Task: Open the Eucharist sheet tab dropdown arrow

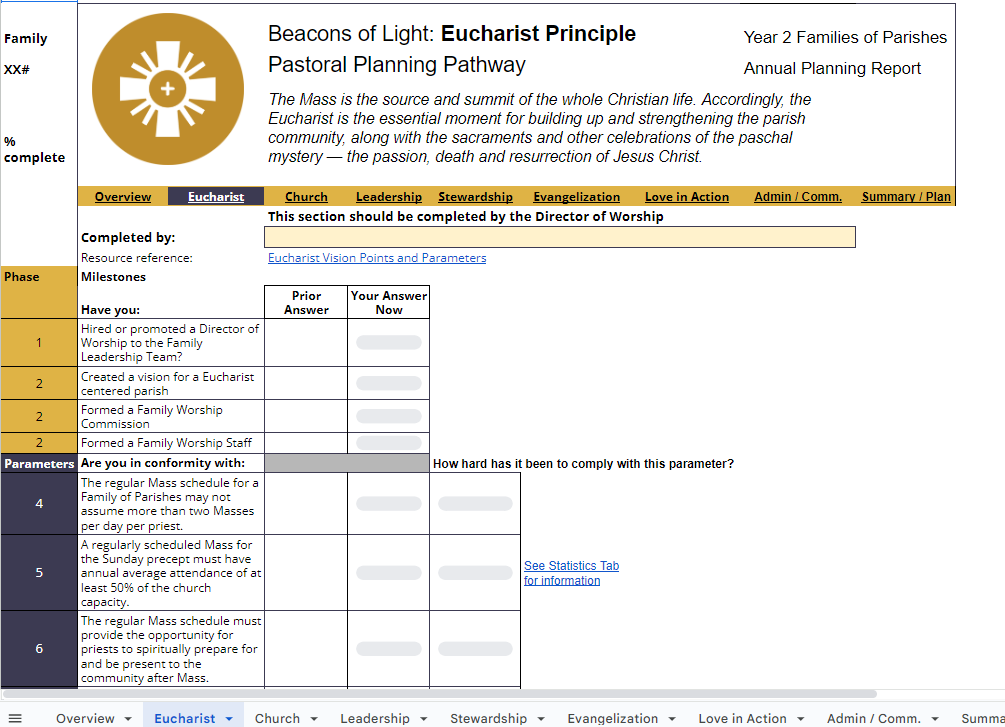Action: [x=229, y=718]
